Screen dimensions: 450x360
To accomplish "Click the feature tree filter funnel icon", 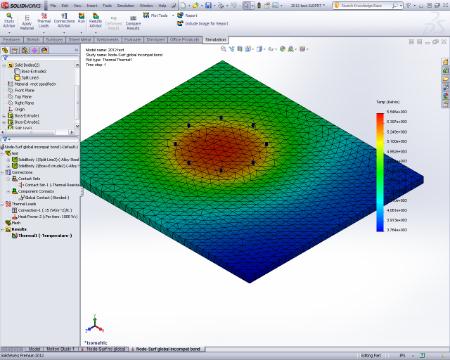I will pyautogui.click(x=5, y=58).
